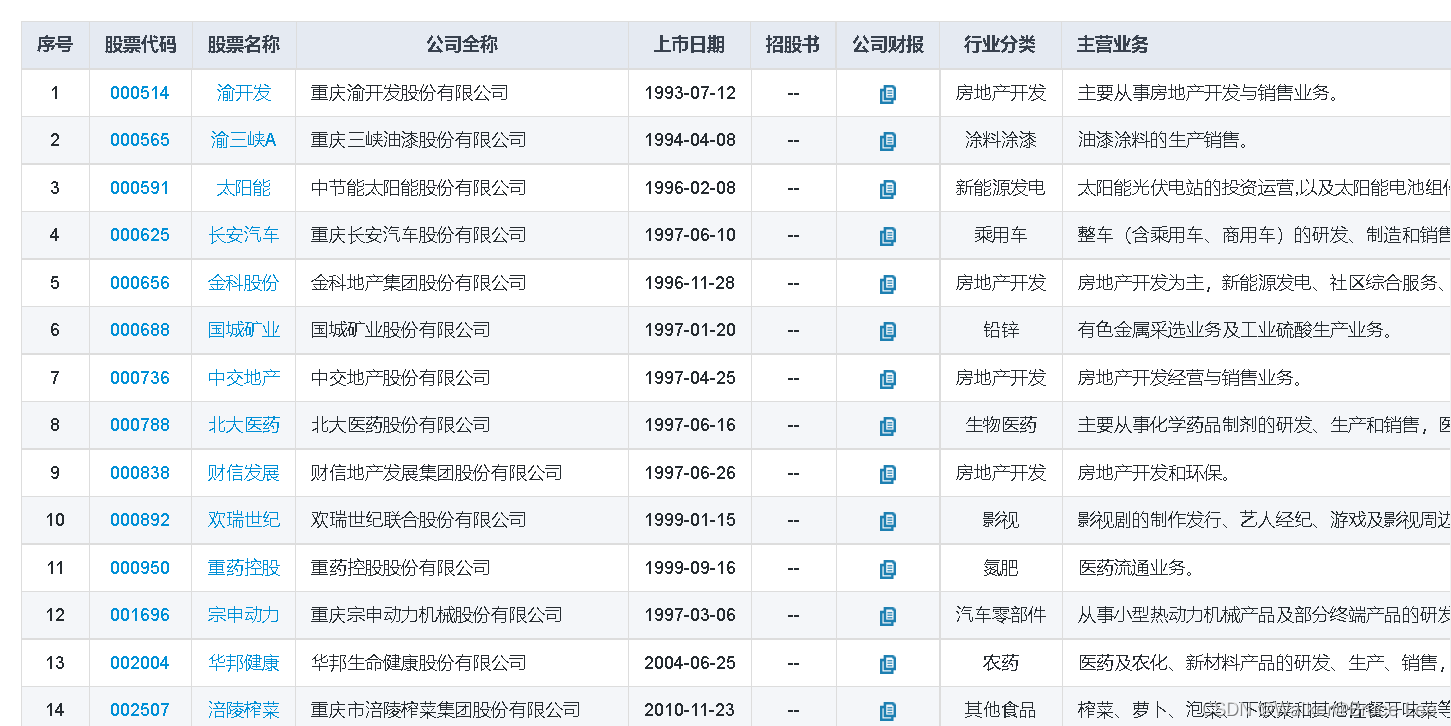Open stock code link 002004

pos(140,663)
